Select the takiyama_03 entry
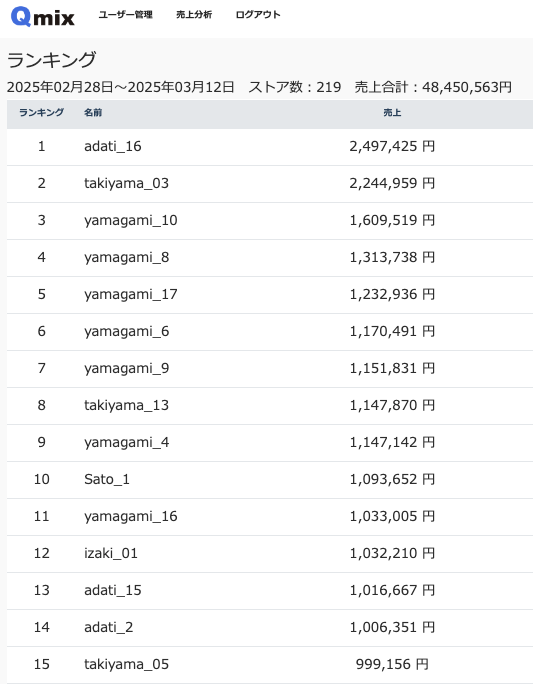This screenshot has width=533, height=684. pos(126,183)
